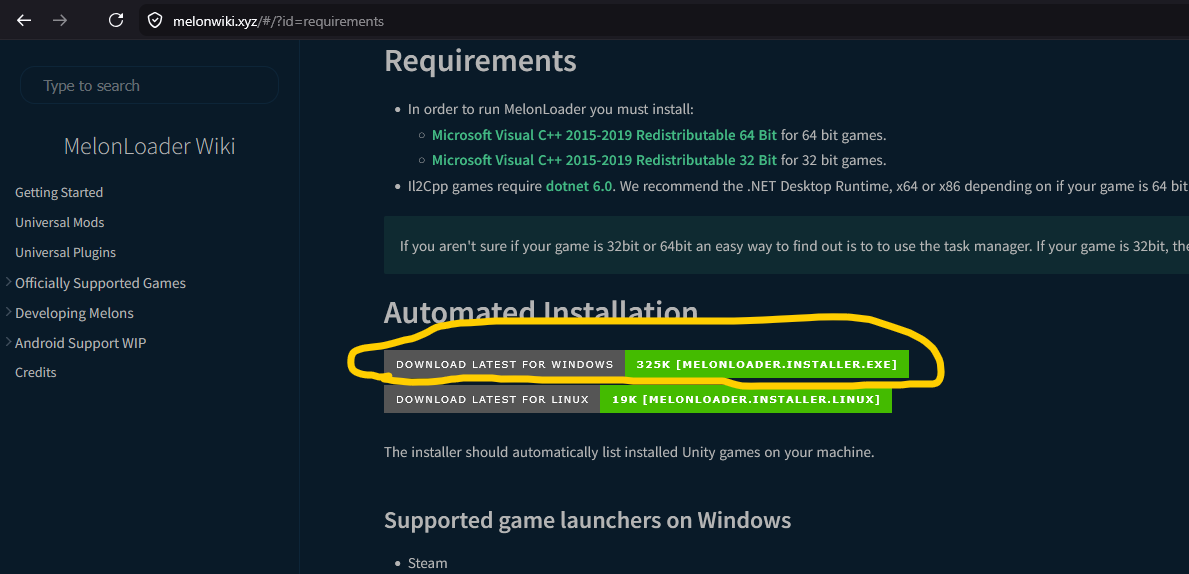Open Visual C++ Redistributable 32 Bit link
1189x574 pixels.
coord(604,160)
